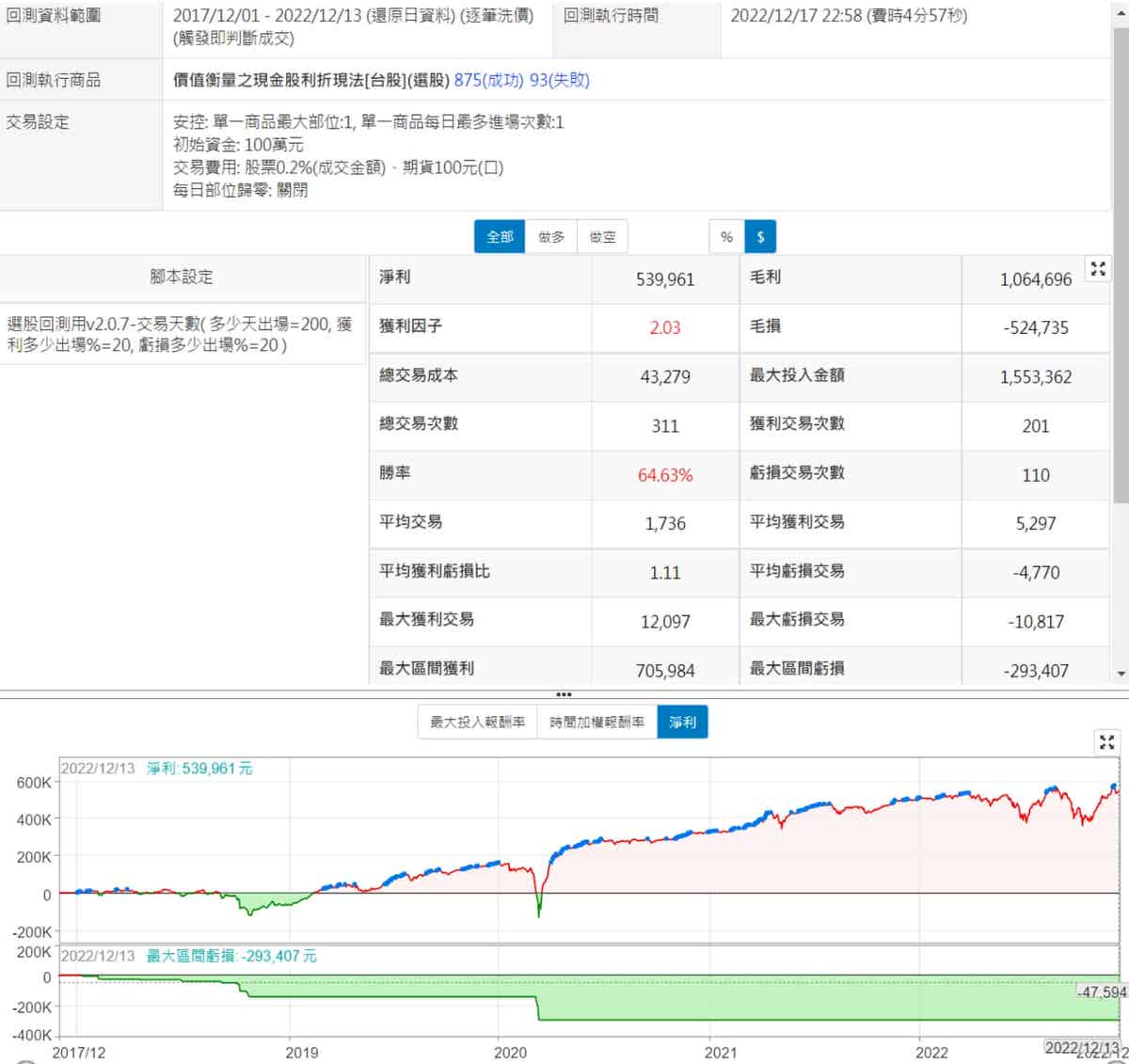The image size is (1129, 1064).
Task: Open the 93(失敗) failed stocks link
Action: tap(559, 80)
